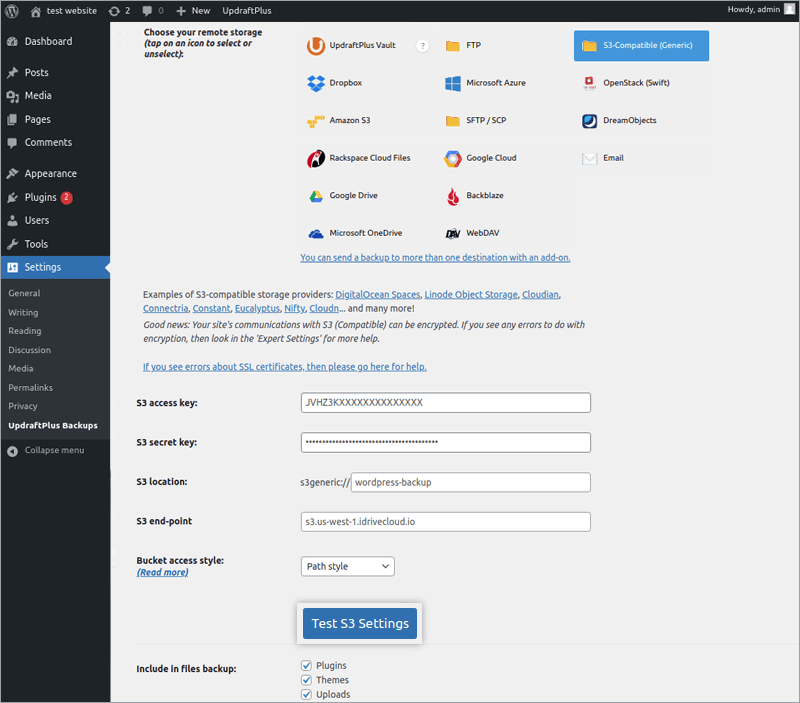Image resolution: width=800 pixels, height=703 pixels.
Task: Select the OpenStack (Swift) icon
Action: [x=589, y=83]
